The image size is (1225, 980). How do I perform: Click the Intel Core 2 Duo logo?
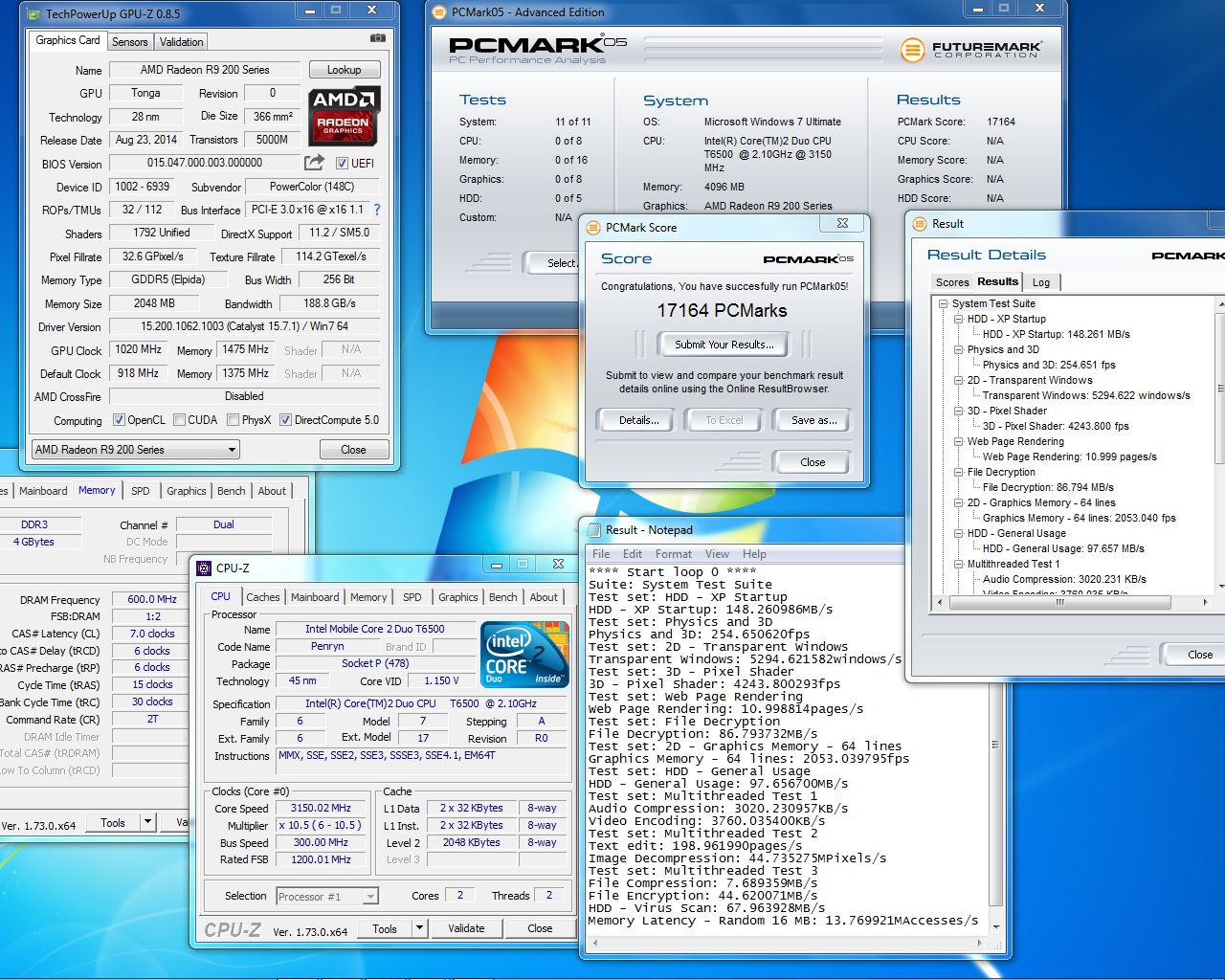[524, 654]
